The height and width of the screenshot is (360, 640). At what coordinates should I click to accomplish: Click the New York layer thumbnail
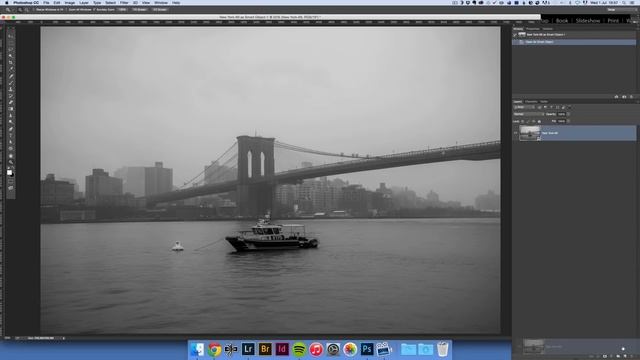click(x=530, y=133)
